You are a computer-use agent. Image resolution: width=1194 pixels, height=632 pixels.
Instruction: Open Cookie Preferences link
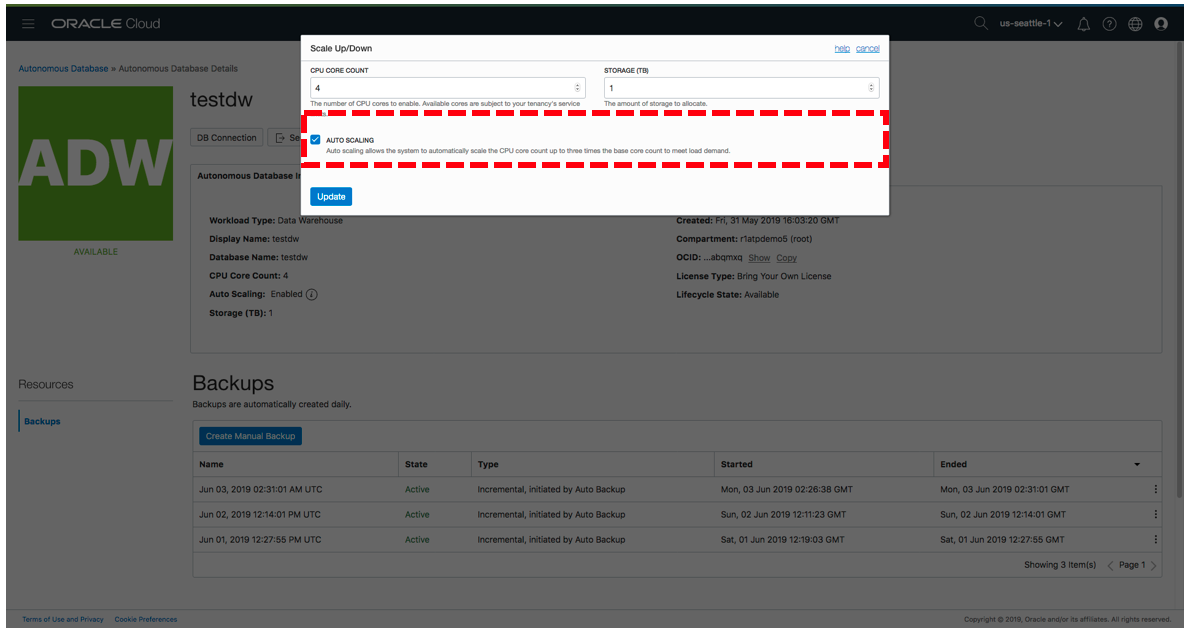[145, 620]
